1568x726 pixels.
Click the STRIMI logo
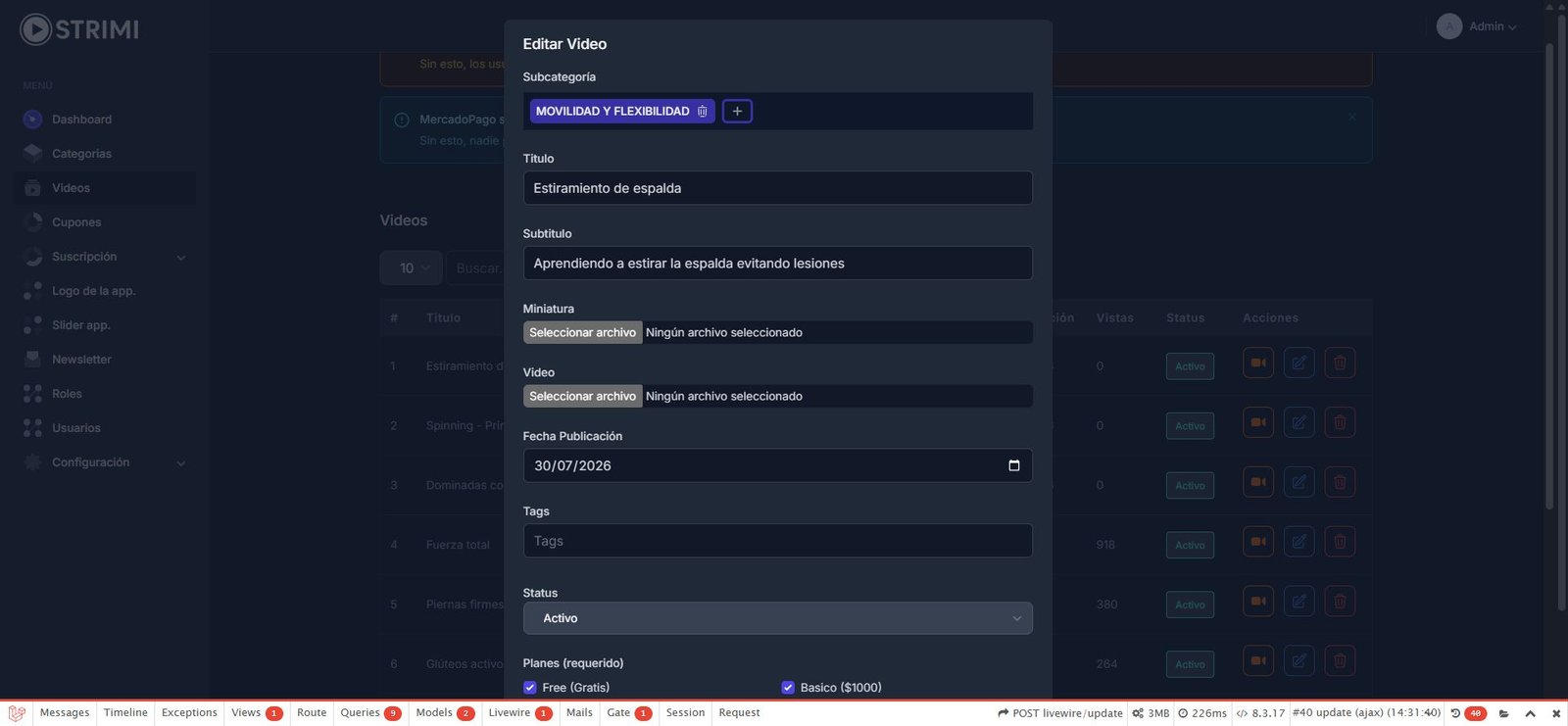(x=79, y=29)
